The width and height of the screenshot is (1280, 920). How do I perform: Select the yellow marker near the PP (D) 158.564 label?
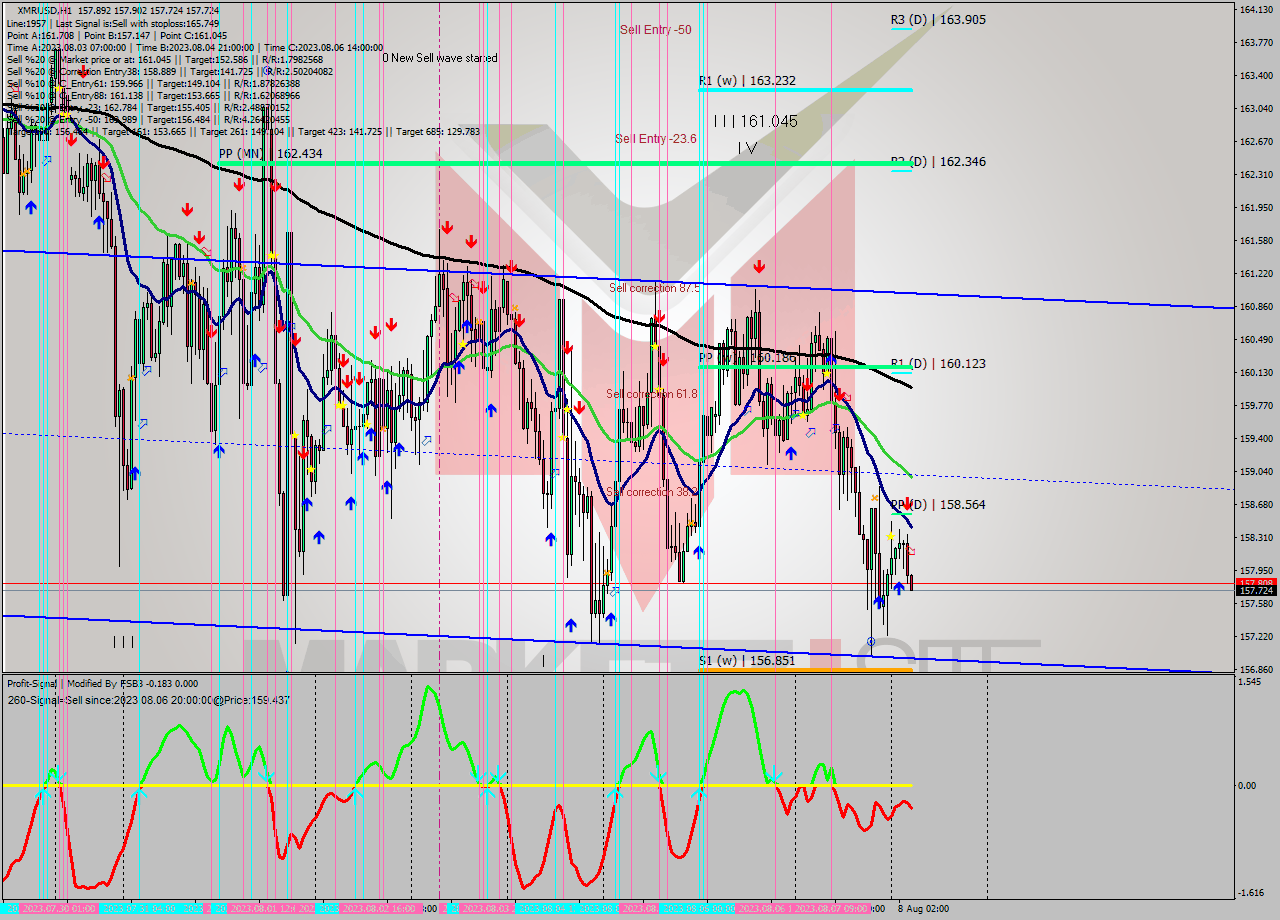[891, 536]
